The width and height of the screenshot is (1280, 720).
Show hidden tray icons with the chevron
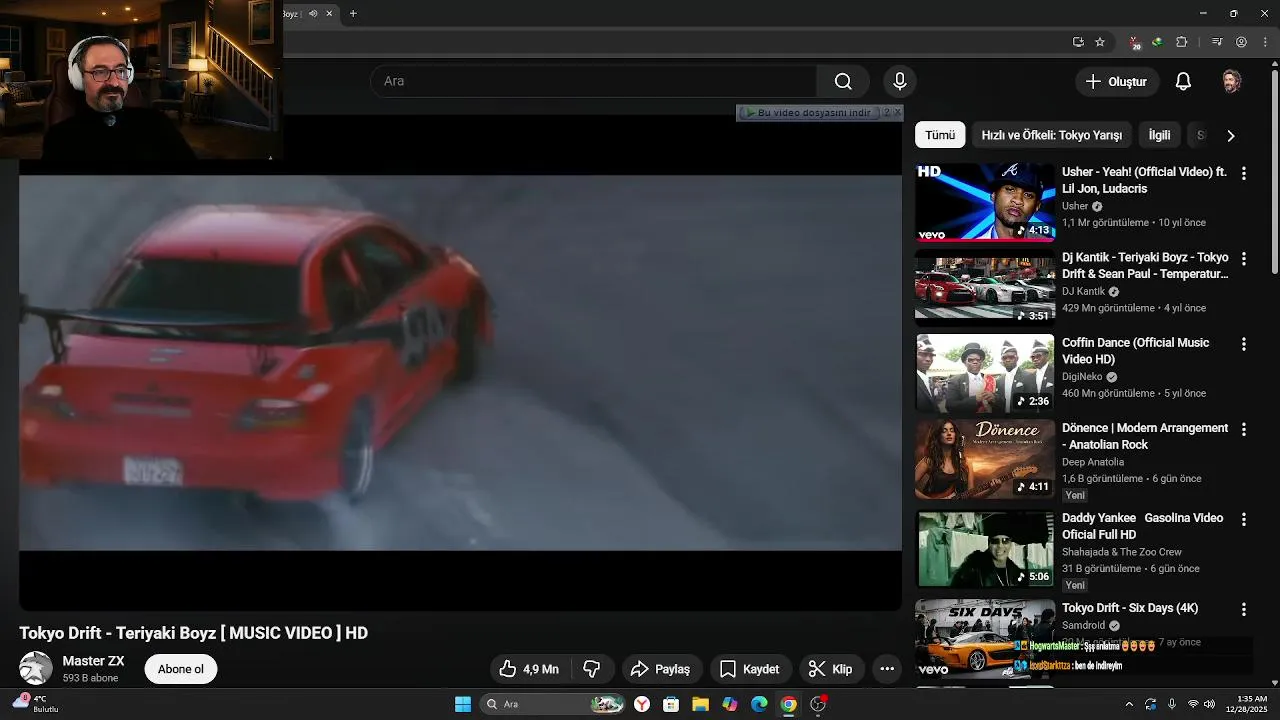(x=1129, y=704)
